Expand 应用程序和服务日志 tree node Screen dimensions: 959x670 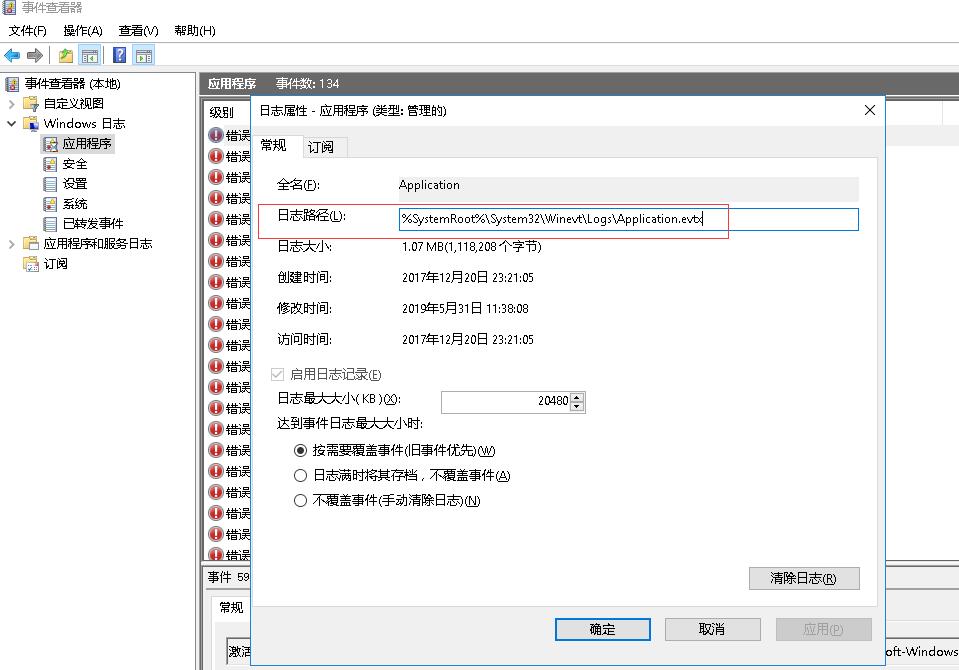[12, 244]
